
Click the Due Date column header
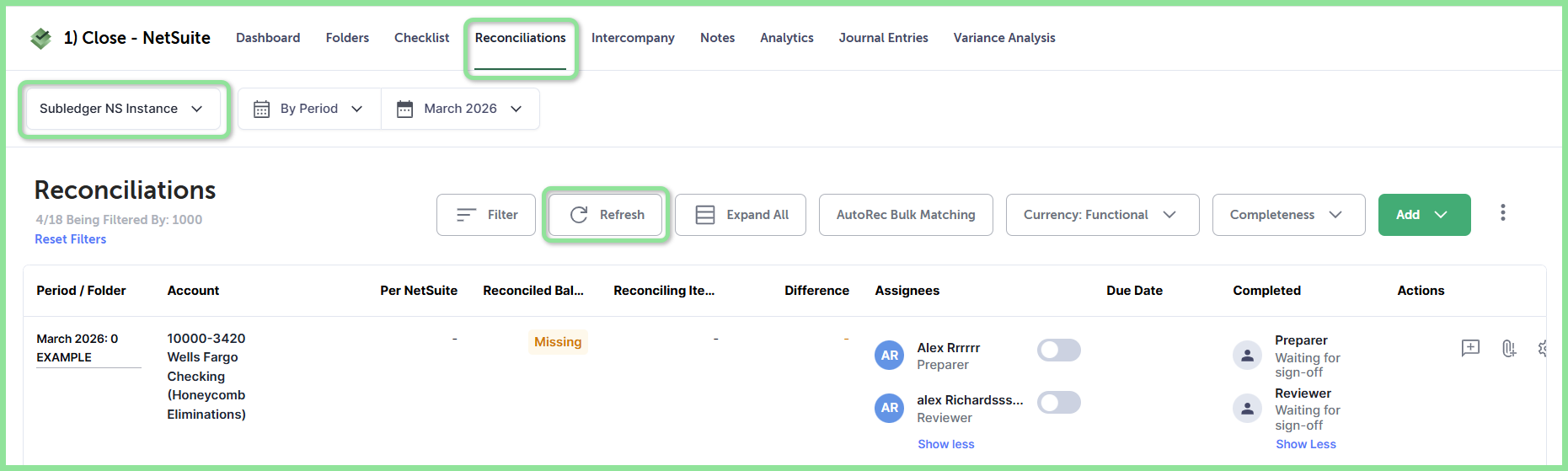point(1134,291)
